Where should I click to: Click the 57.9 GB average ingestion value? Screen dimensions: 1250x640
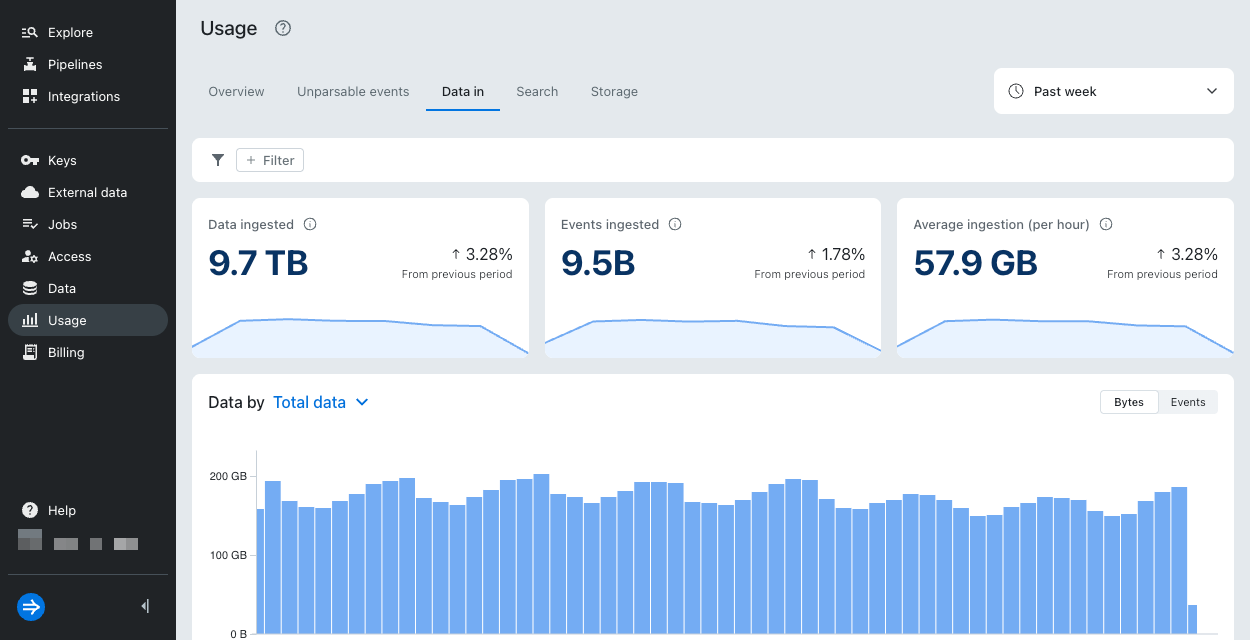click(x=975, y=263)
